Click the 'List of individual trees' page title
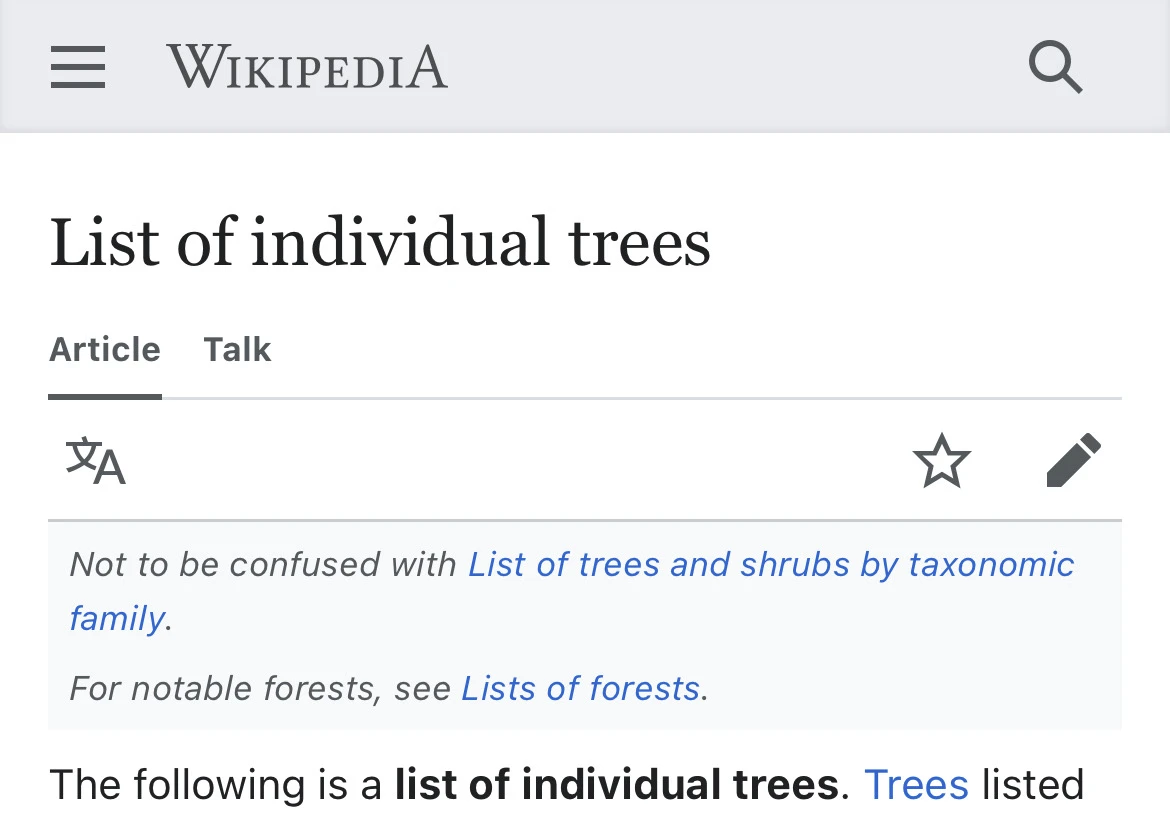1170x831 pixels. tap(380, 242)
